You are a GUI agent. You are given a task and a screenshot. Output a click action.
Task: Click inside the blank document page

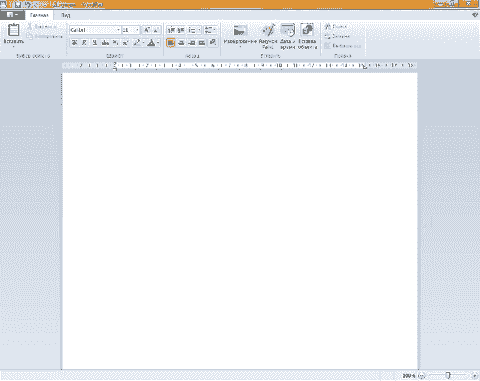[240, 221]
